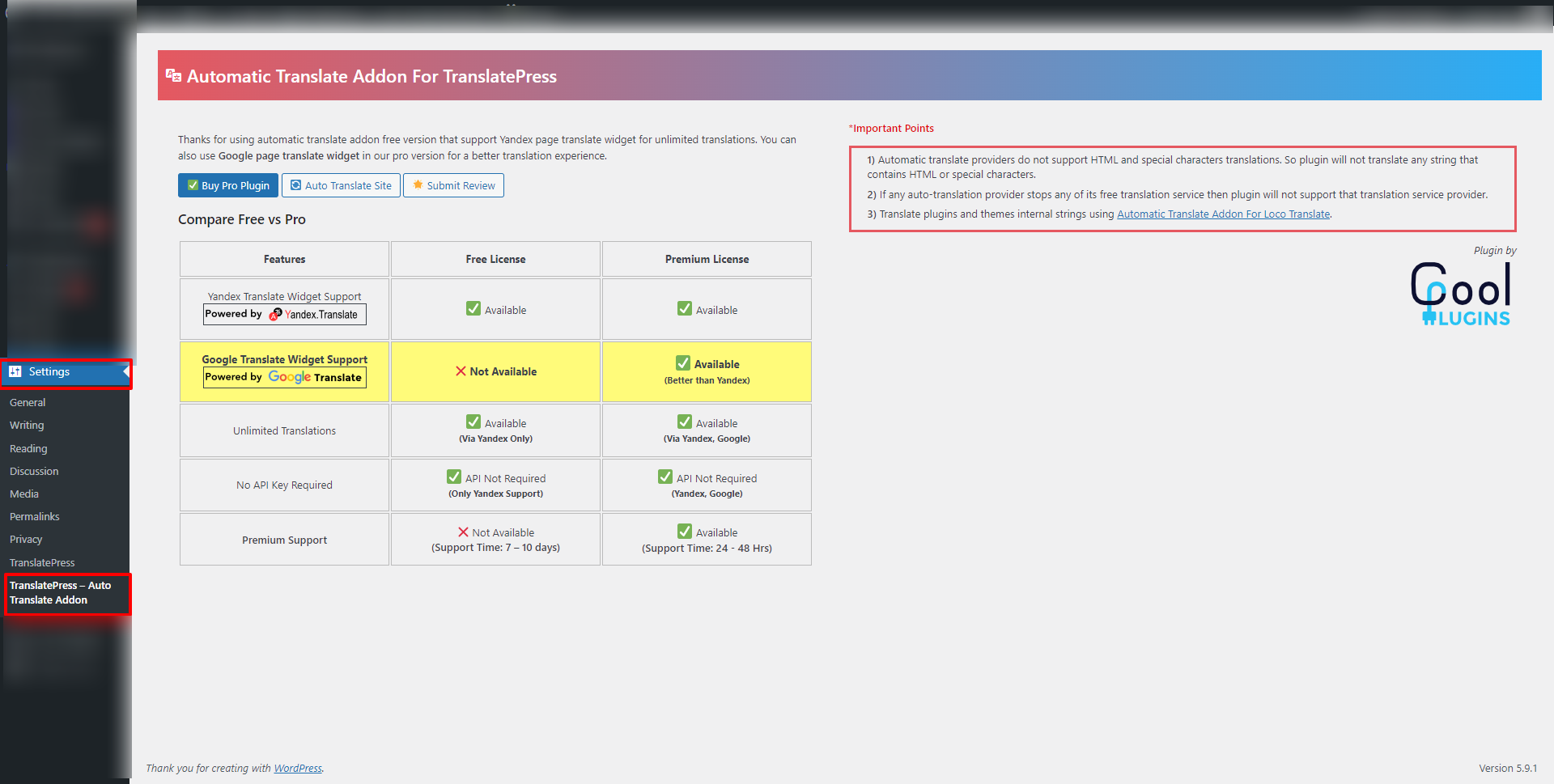Navigate to Permalinks settings
Viewport: 1554px width, 784px height.
pos(35,516)
